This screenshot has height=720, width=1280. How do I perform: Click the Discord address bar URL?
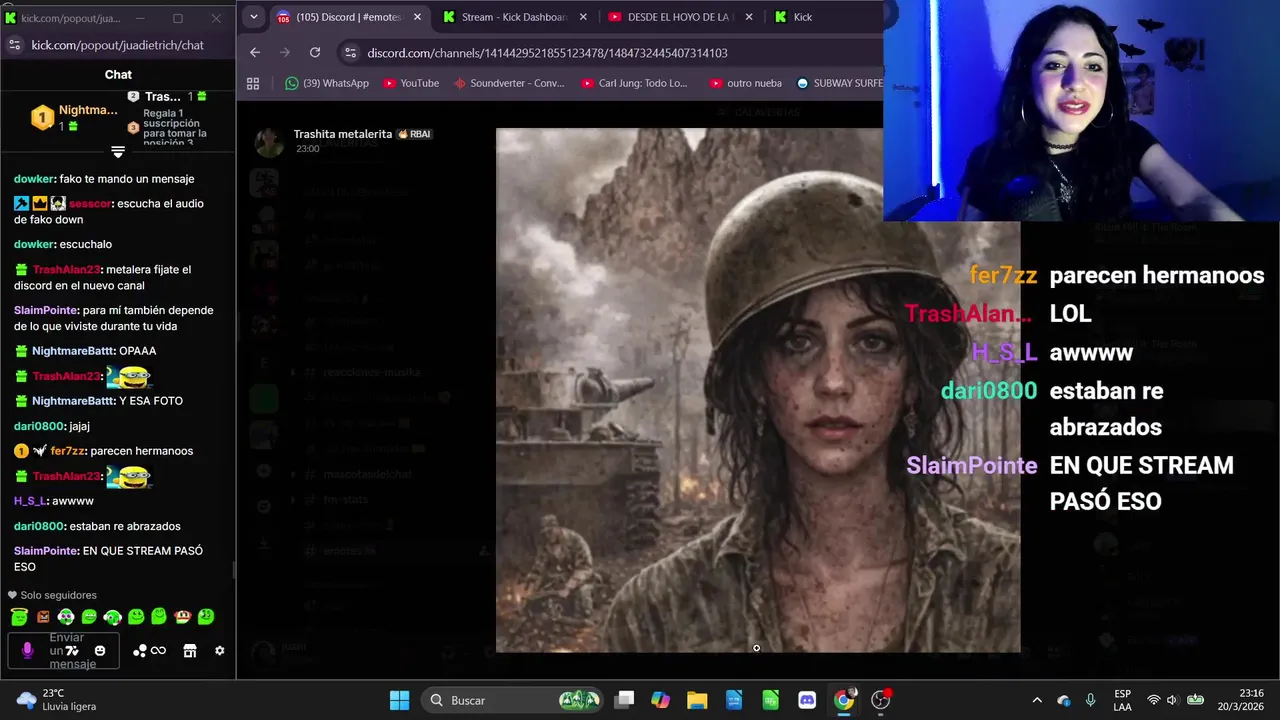click(x=547, y=53)
